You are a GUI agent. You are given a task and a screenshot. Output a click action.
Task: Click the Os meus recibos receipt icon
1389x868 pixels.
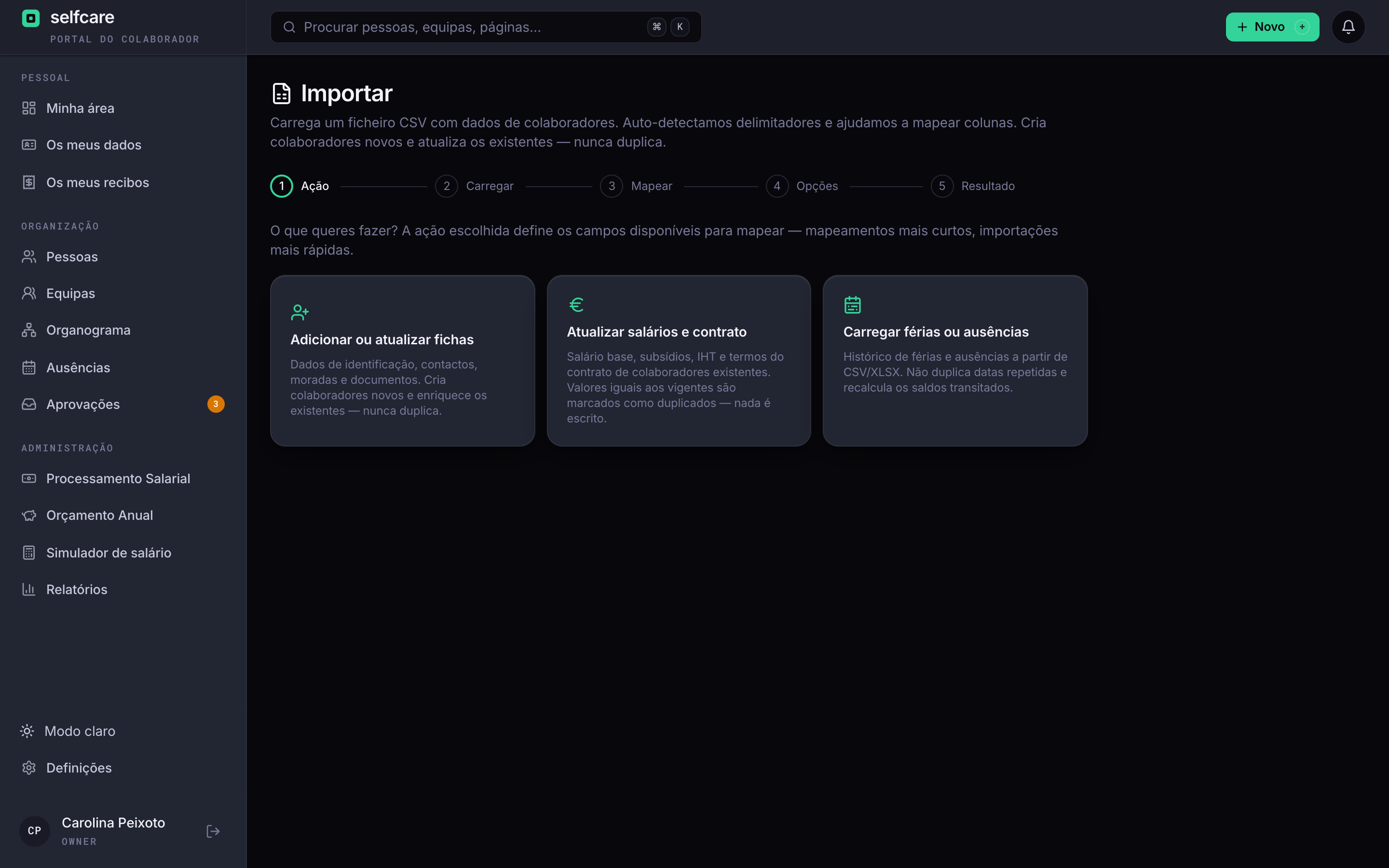[x=29, y=182]
